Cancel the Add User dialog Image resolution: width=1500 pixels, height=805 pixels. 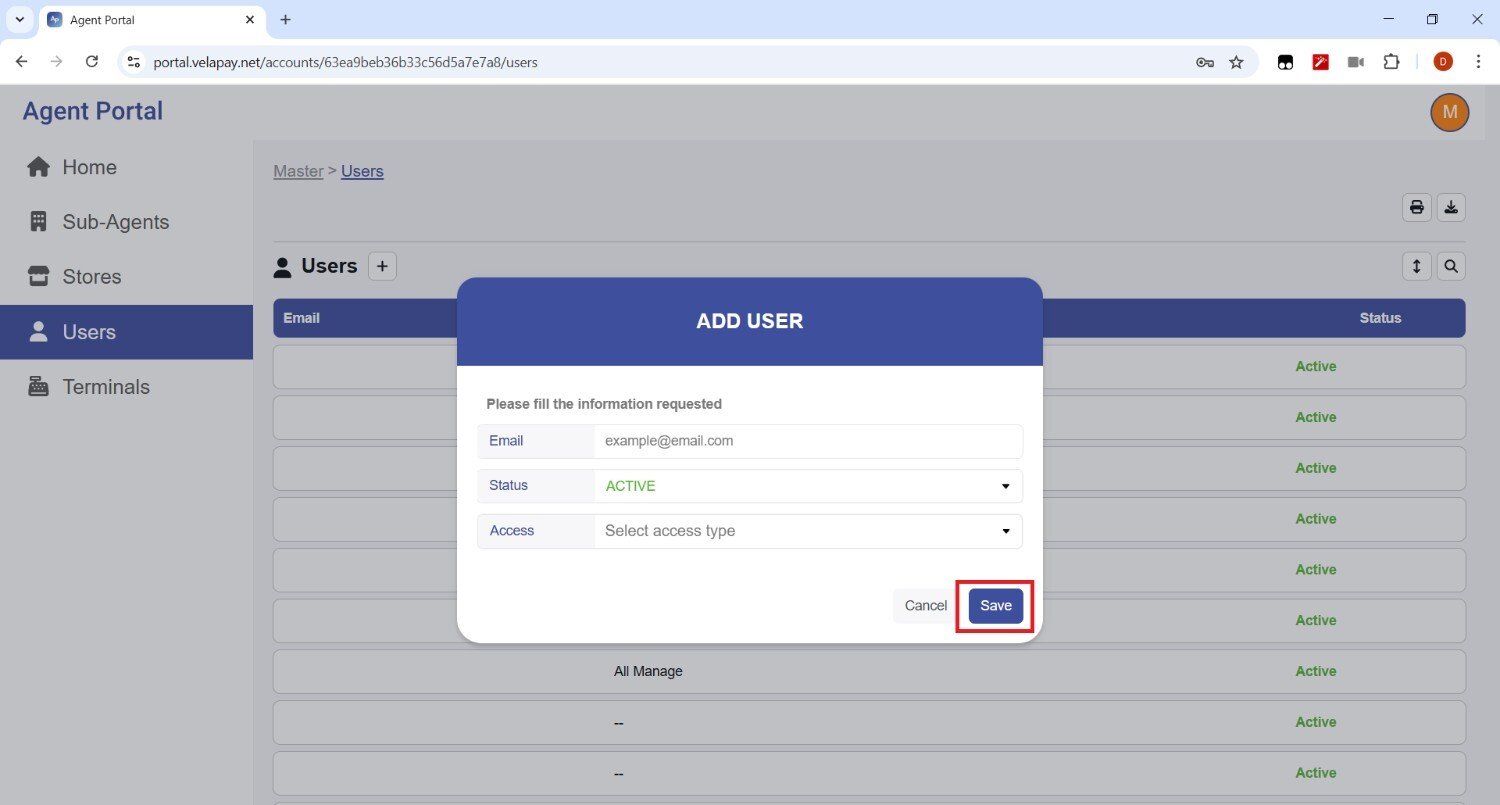pyautogui.click(x=925, y=606)
